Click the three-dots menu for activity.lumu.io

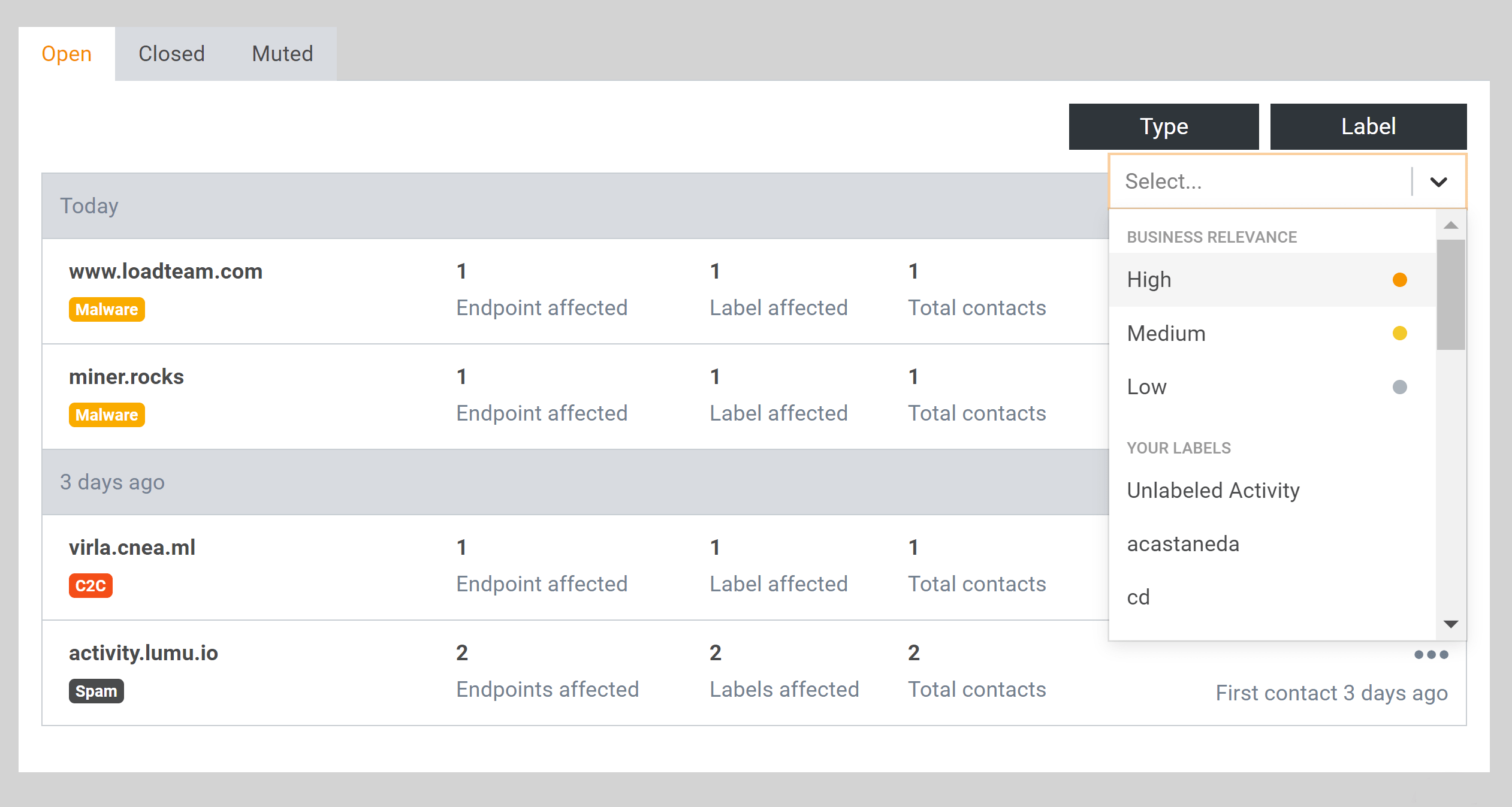click(x=1431, y=654)
